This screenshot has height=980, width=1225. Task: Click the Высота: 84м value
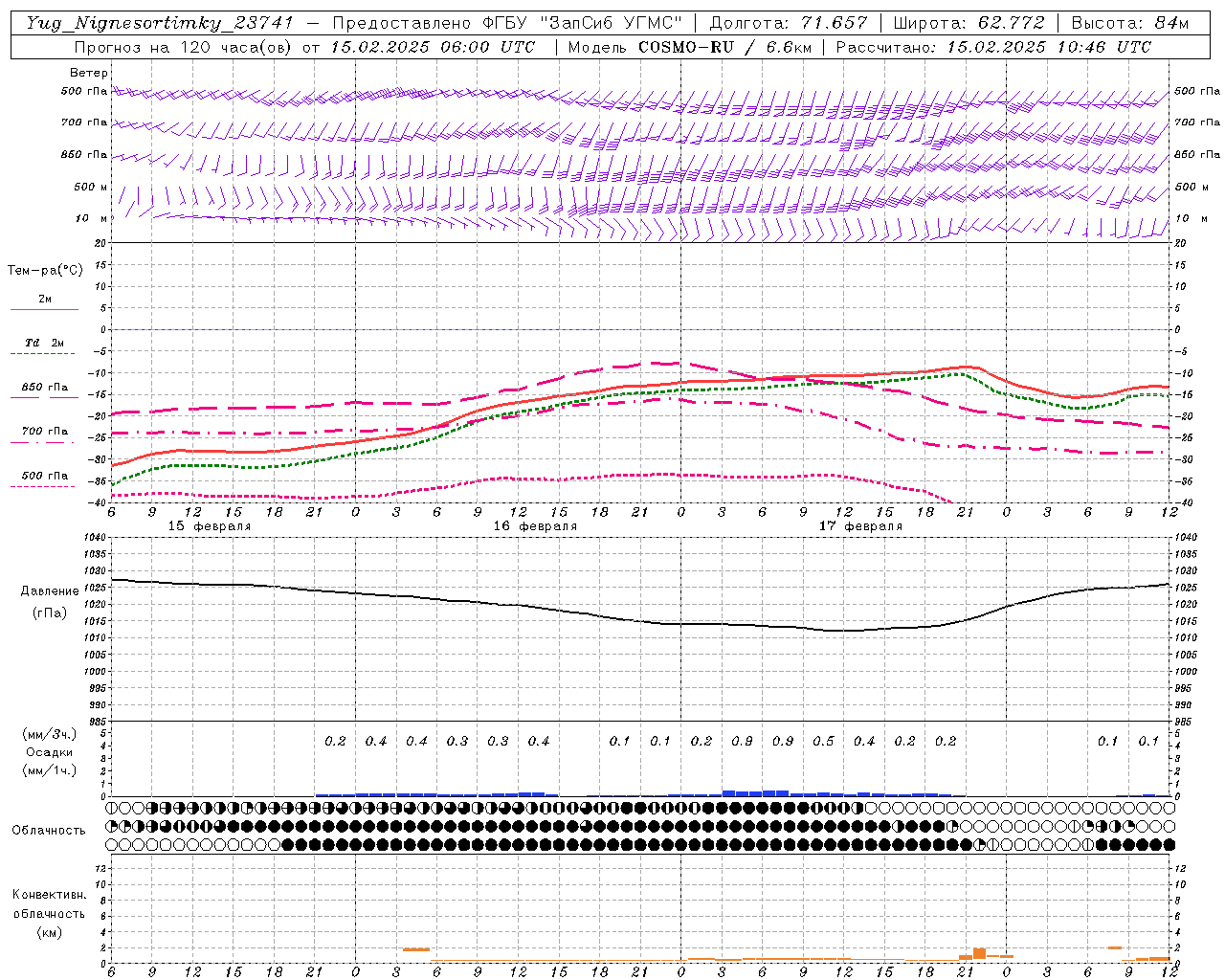point(1129,23)
